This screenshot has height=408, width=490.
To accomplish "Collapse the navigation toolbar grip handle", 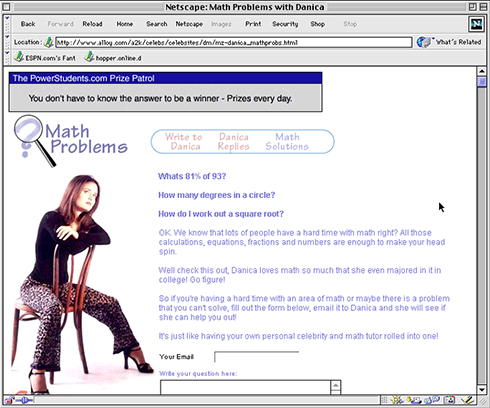I will [x=7, y=24].
